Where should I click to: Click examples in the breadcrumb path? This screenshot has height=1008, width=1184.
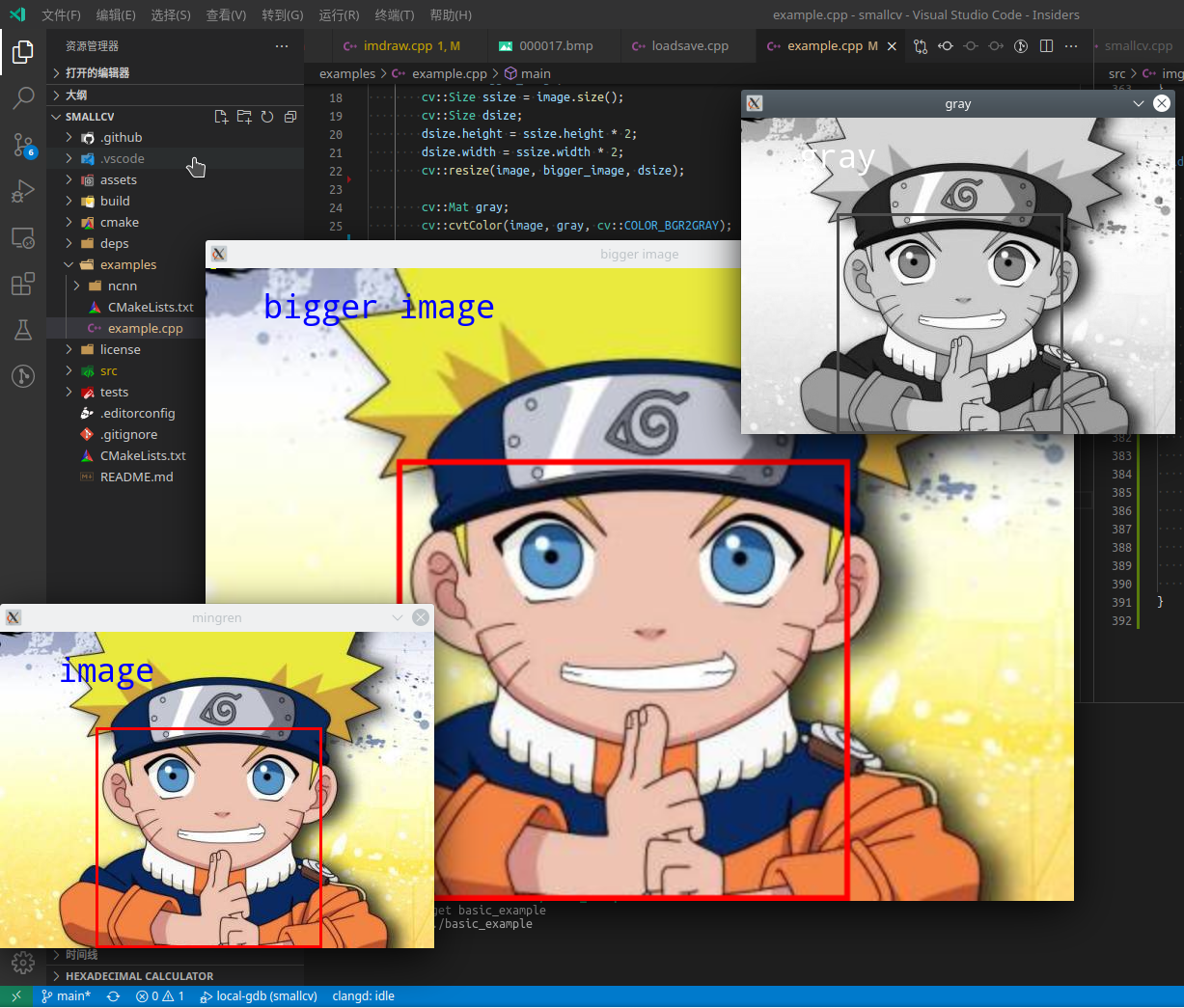[347, 73]
